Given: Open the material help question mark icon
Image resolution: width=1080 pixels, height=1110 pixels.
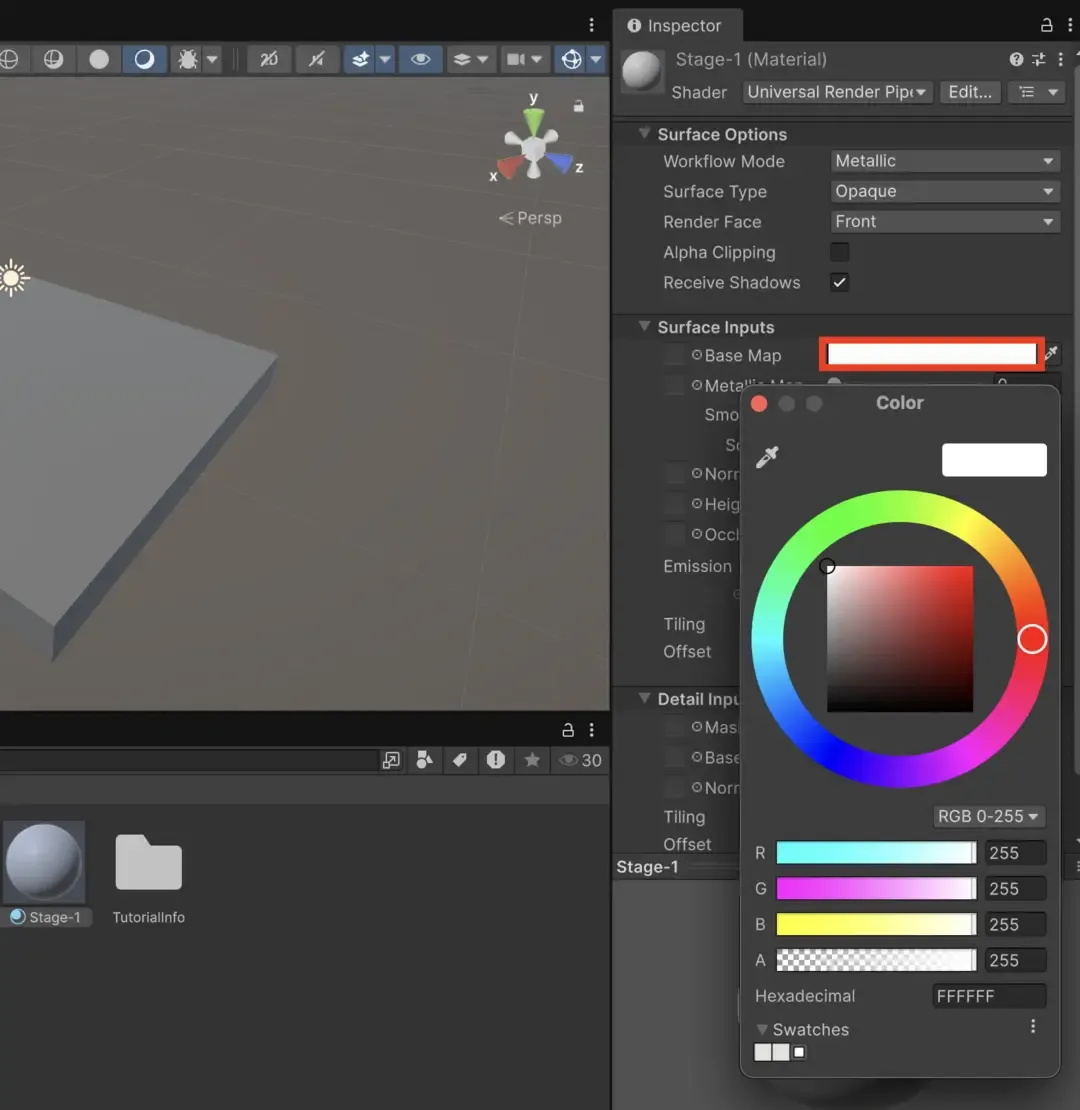Looking at the screenshot, I should point(1016,60).
